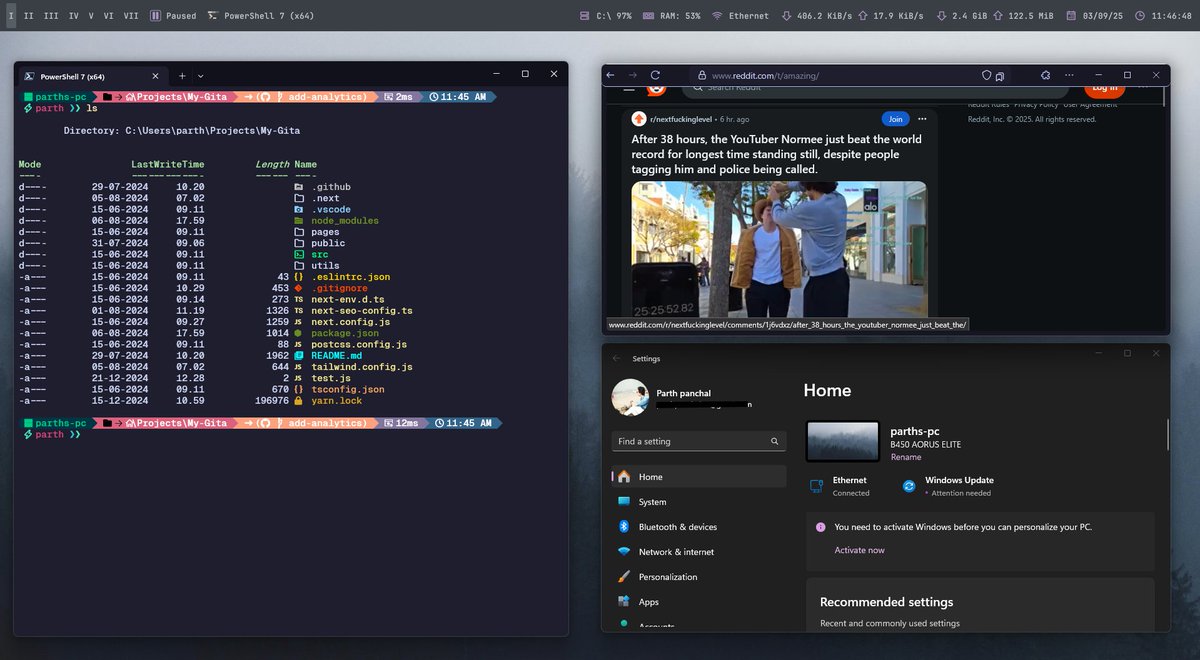Click the Ethernet wifi icon in top bar
Screen dimensions: 1200x660
click(x=717, y=16)
